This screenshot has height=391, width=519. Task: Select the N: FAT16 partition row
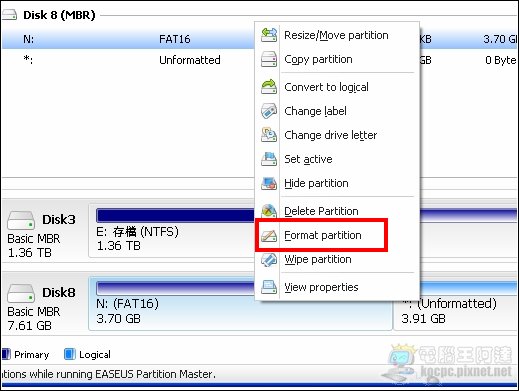point(128,39)
